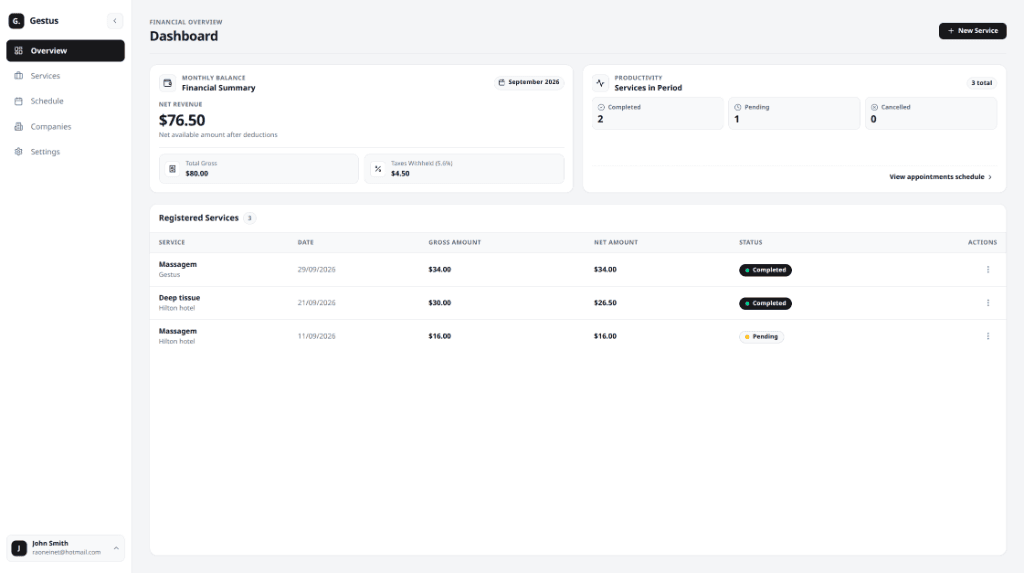Open actions menu for $16.00 Massagem row
This screenshot has height=573, width=1024.
point(988,336)
